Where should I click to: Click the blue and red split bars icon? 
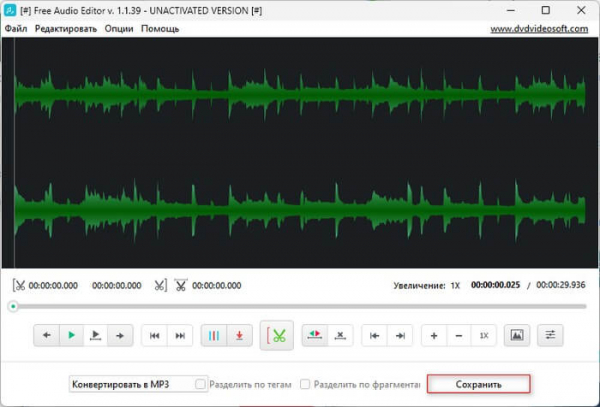click(214, 335)
